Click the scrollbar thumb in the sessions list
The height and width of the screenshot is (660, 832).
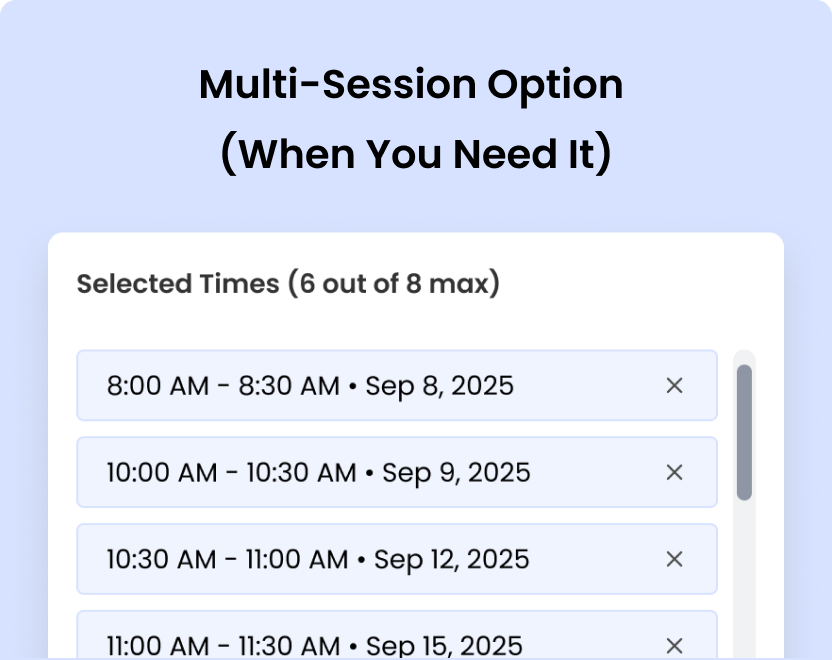point(744,430)
